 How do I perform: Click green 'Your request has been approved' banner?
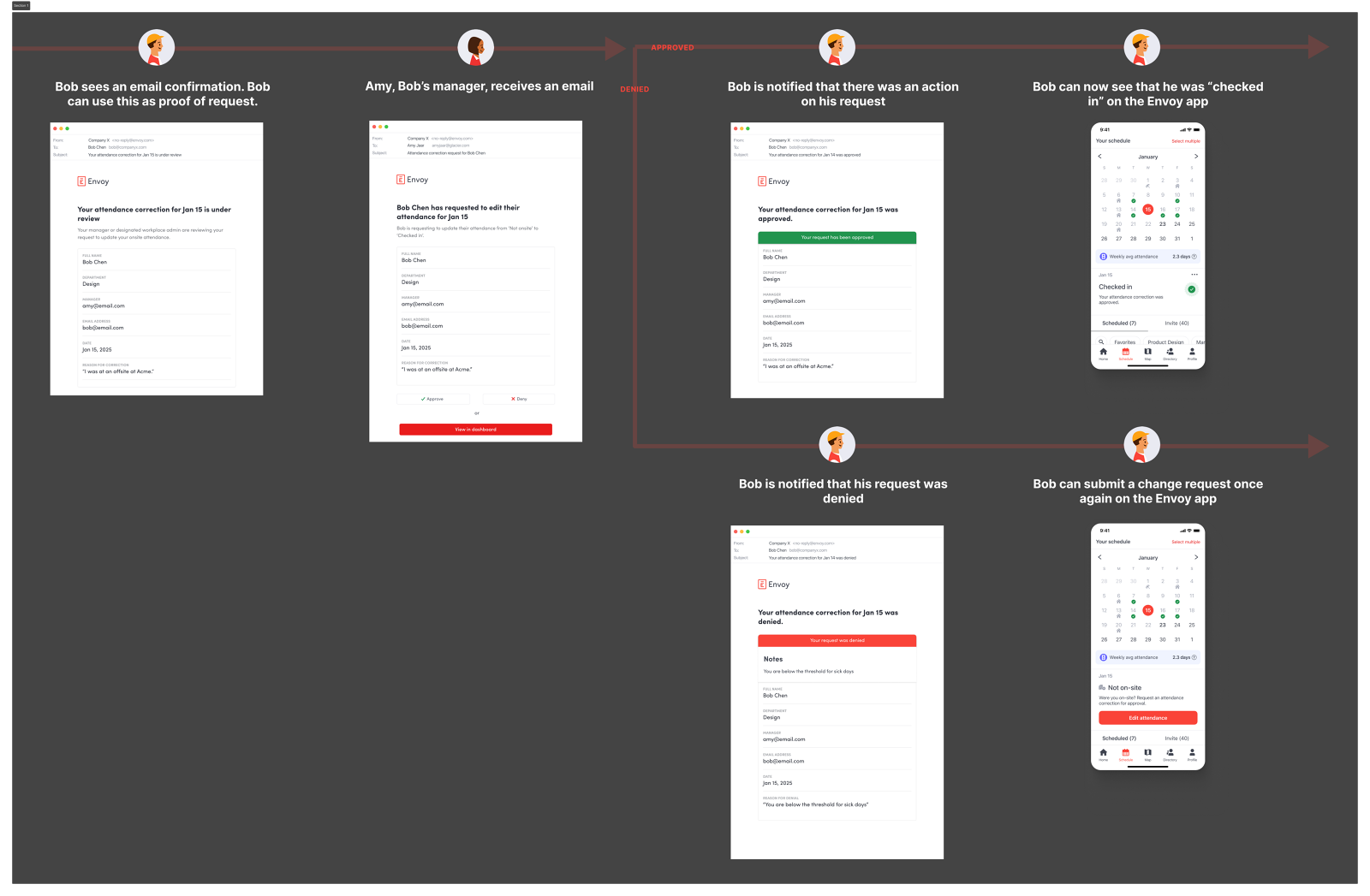tap(837, 237)
